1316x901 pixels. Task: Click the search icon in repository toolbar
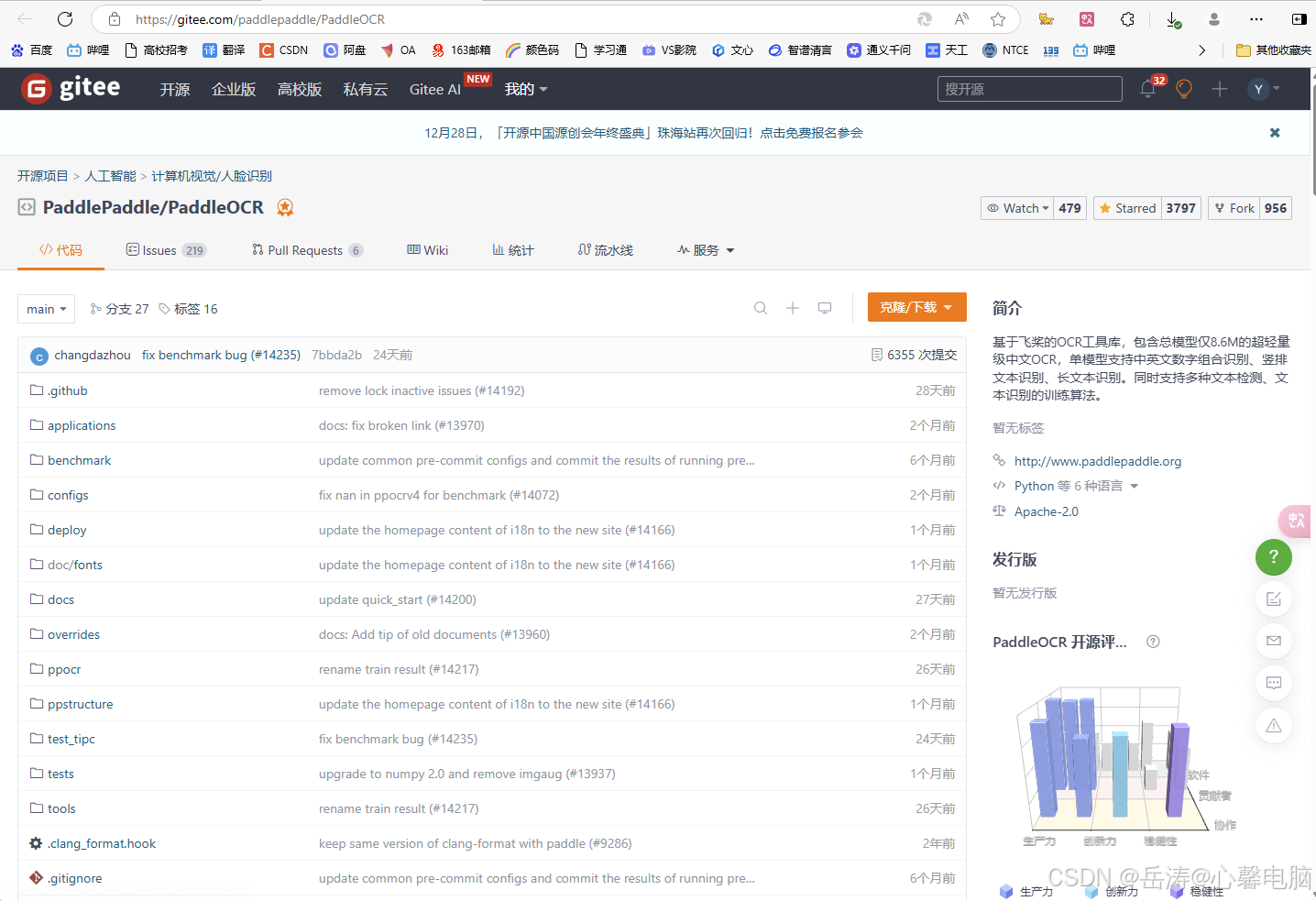tap(761, 308)
